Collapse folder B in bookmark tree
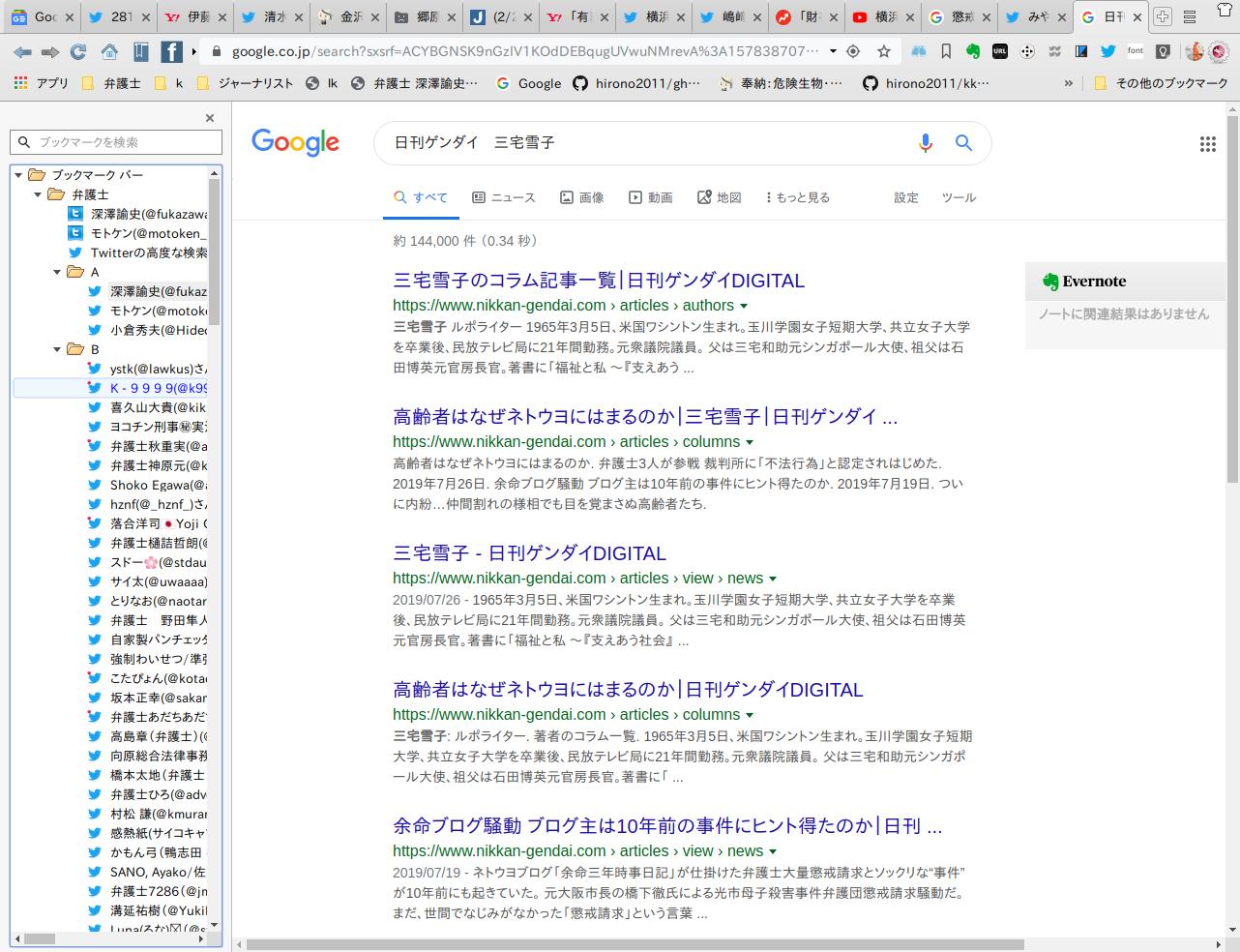1240x952 pixels. point(58,349)
